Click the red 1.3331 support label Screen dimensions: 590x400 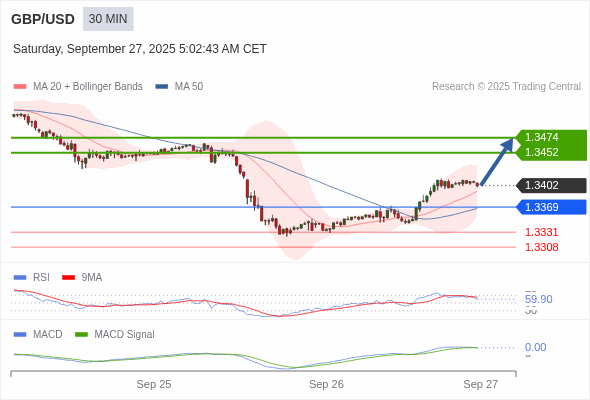541,232
